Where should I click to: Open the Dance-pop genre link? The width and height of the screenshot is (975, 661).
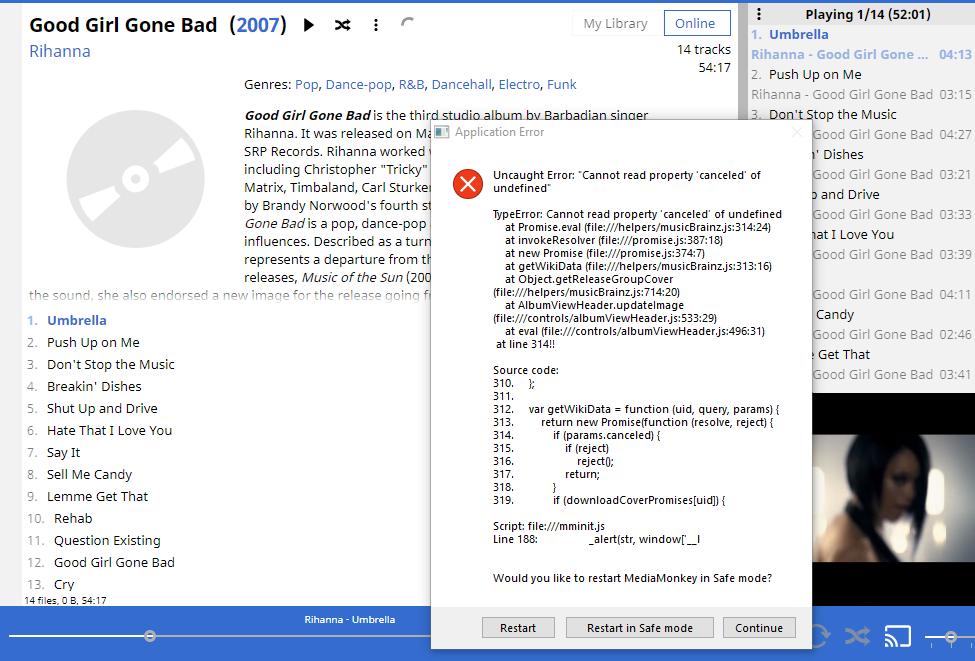pyautogui.click(x=357, y=85)
